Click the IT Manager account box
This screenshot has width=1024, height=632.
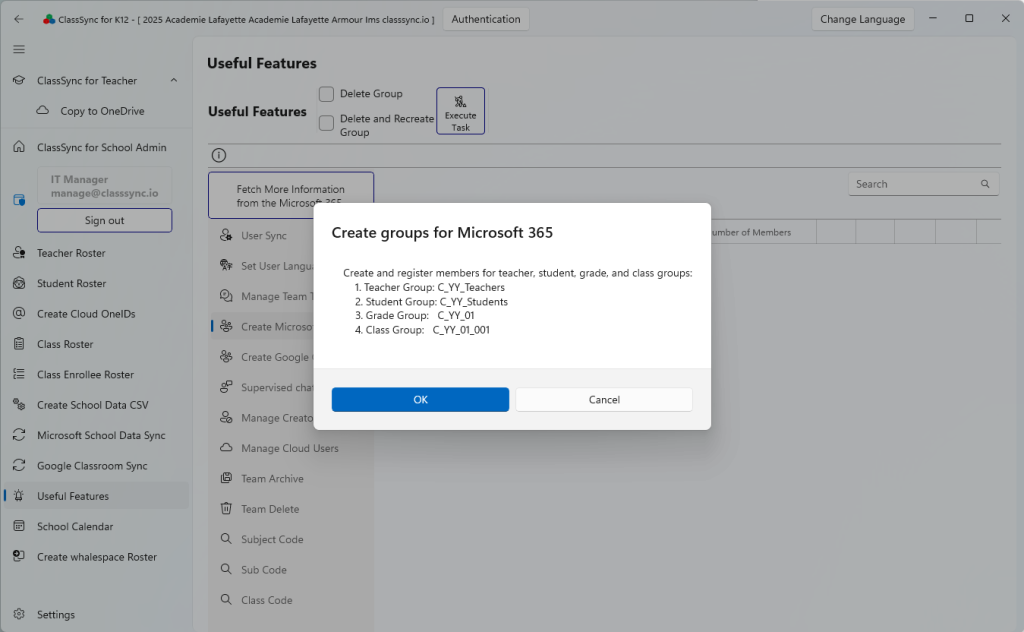104,186
